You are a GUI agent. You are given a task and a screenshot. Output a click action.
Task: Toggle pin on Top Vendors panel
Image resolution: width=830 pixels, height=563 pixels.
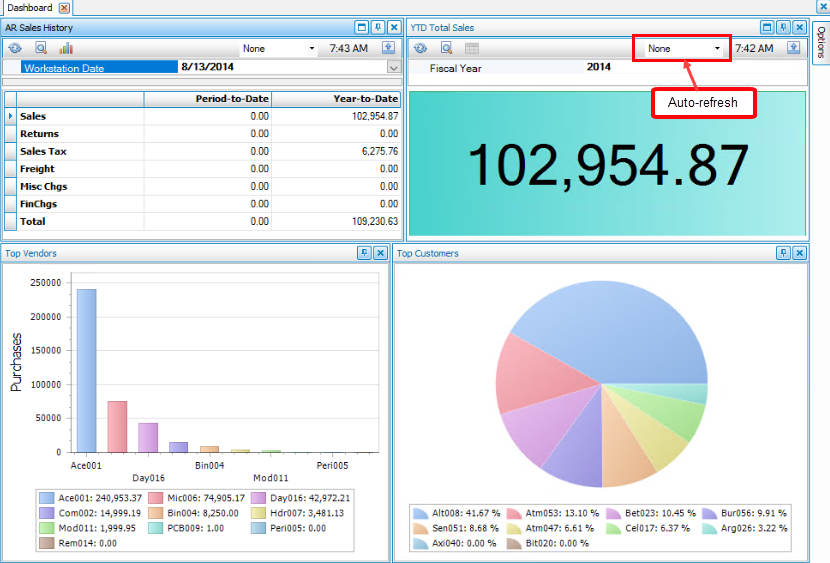pos(364,254)
